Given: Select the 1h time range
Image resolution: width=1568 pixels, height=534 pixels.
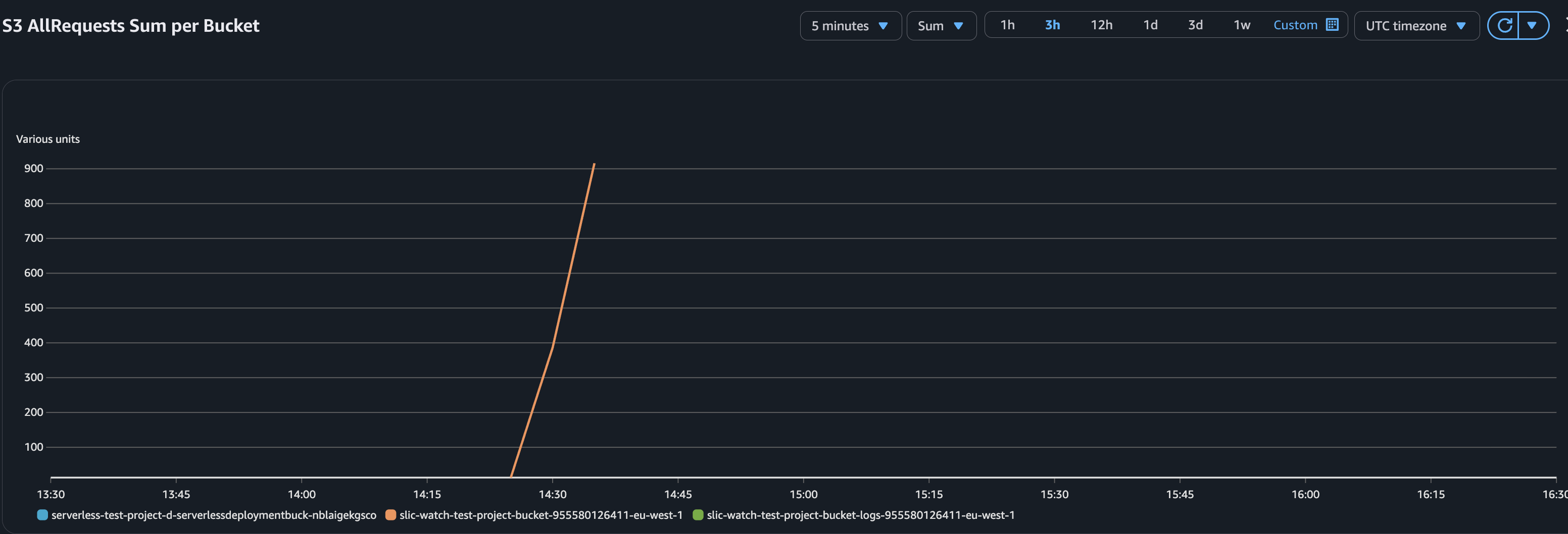Looking at the screenshot, I should pos(1007,25).
